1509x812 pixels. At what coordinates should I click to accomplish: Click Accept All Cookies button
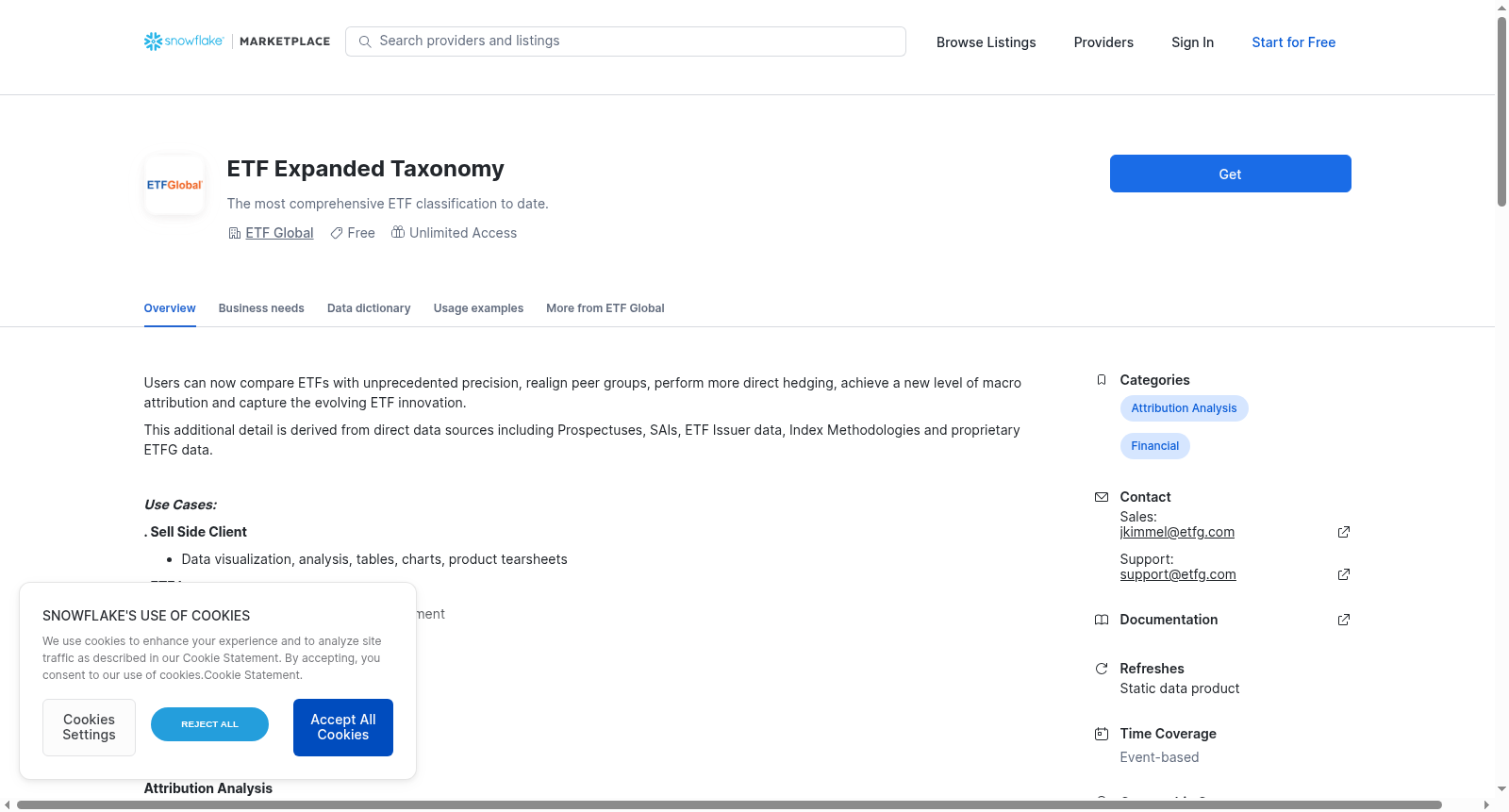point(343,727)
